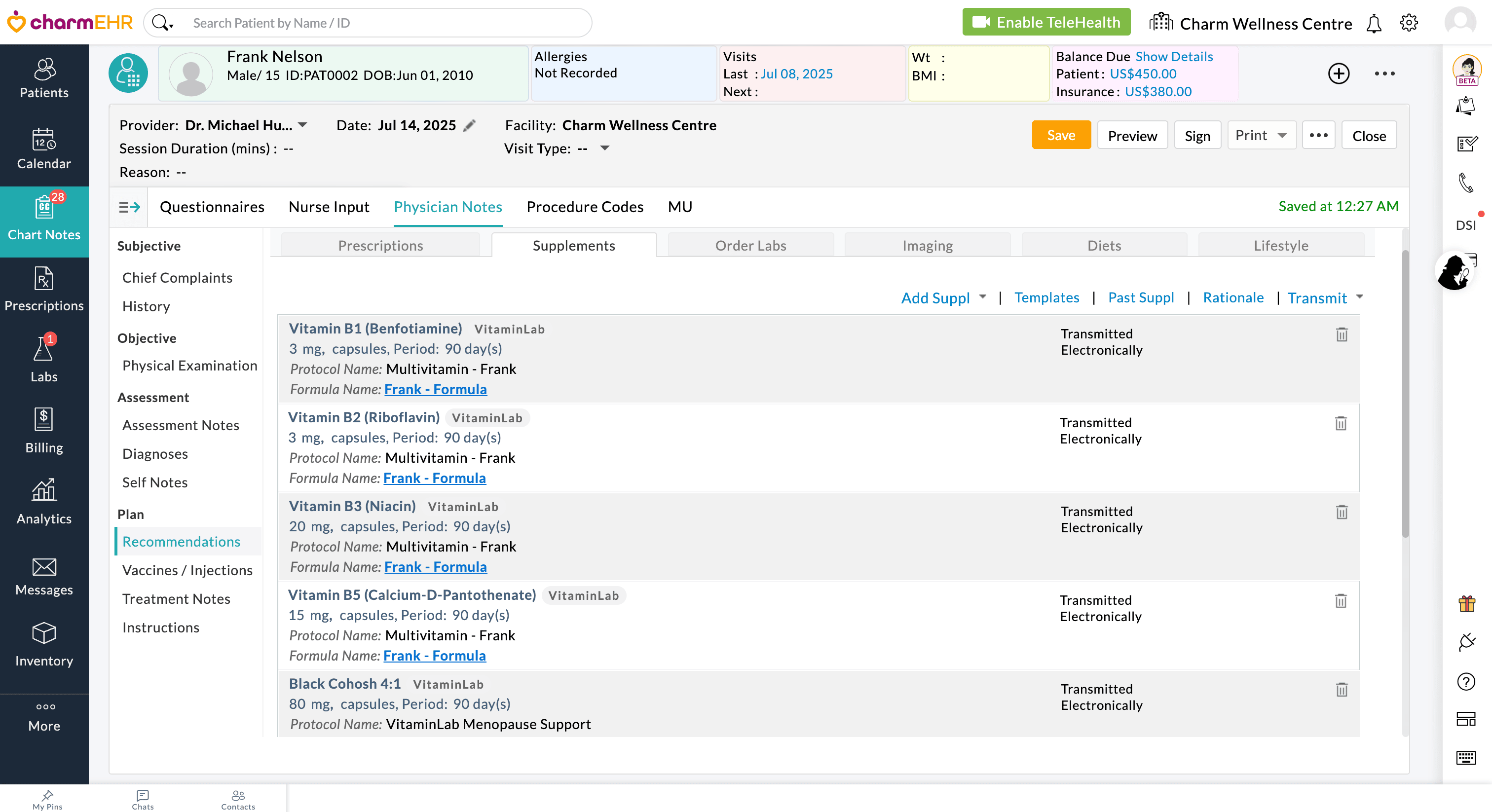Expand the Provider dropdown for Dr. Michael
Screen dimensions: 1492x812
pos(303,124)
